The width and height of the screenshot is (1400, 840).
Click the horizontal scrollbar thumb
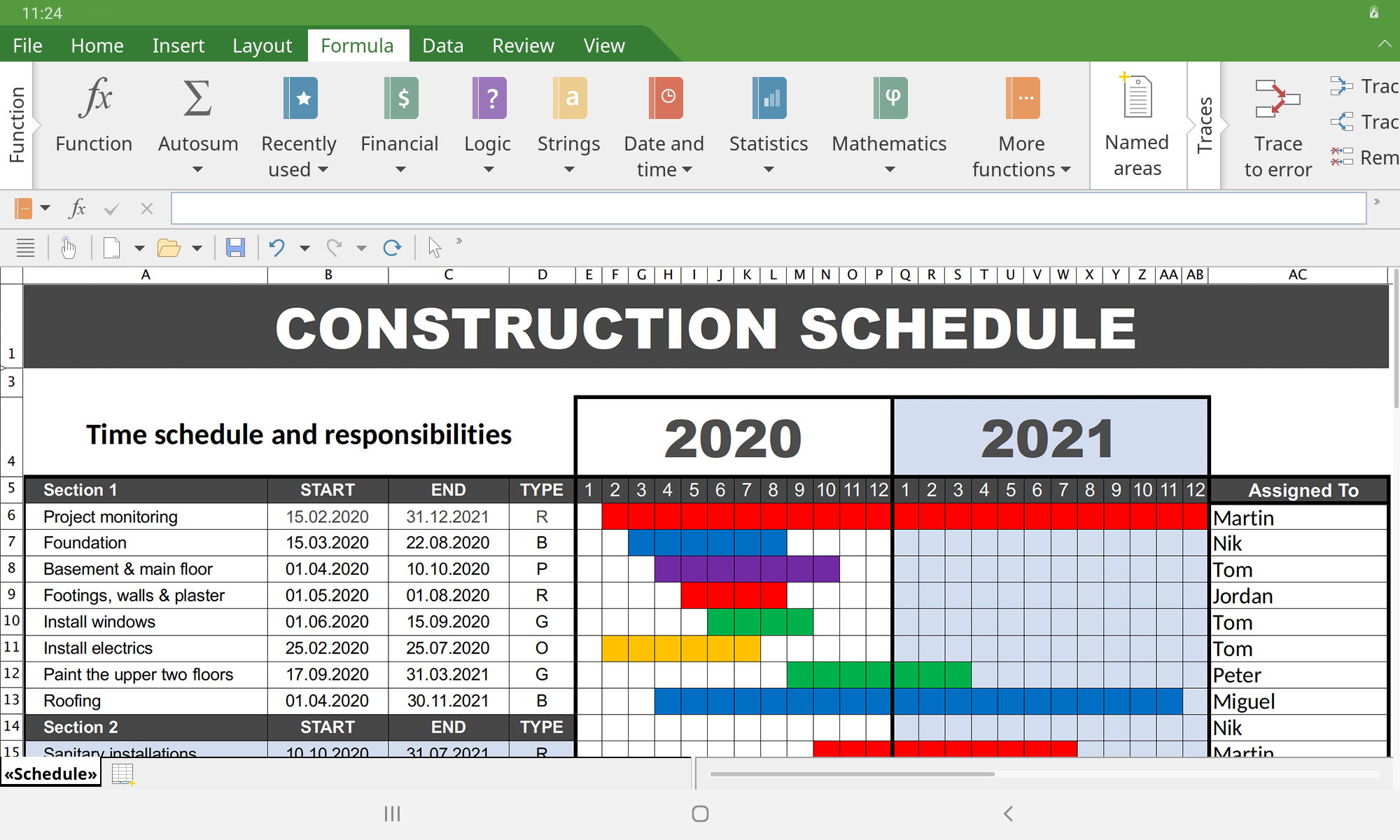852,774
